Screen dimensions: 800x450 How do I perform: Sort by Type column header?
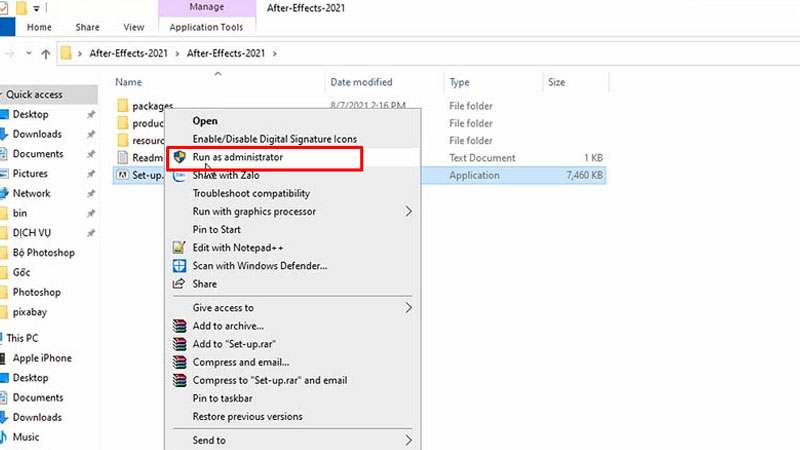459,82
